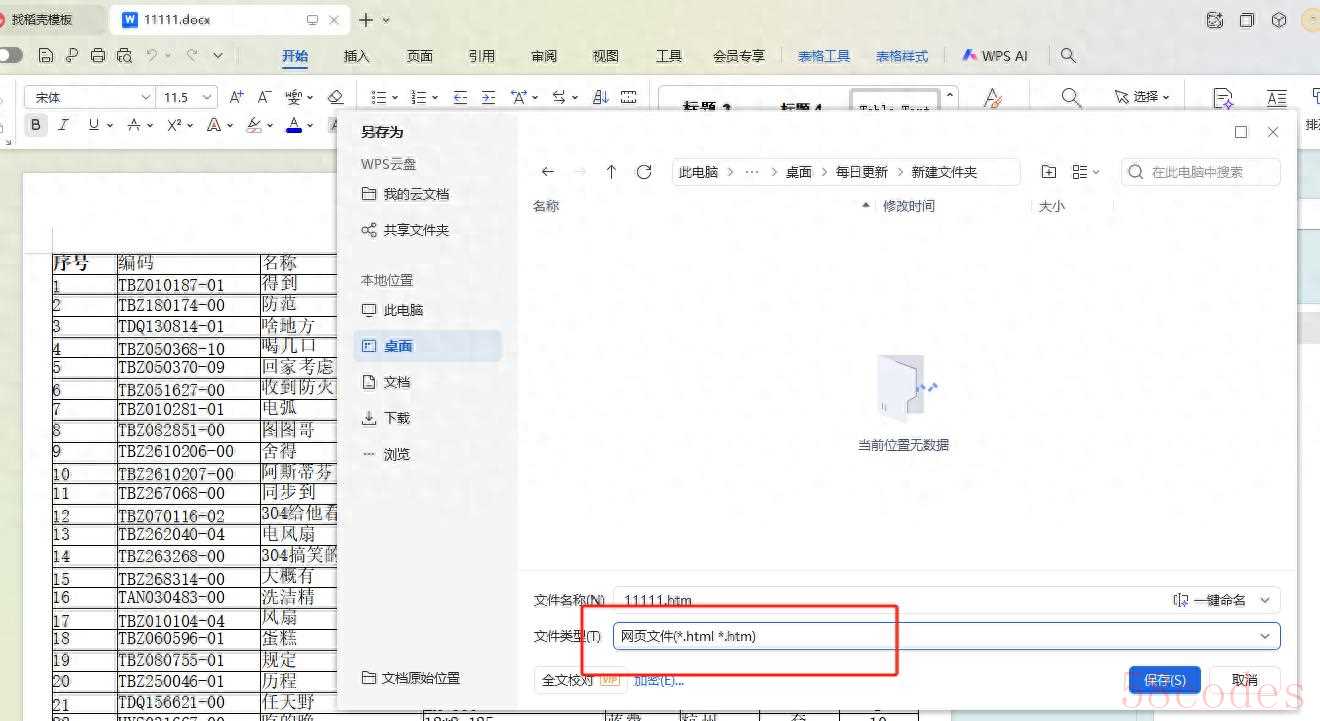Viewport: 1320px width, 721px height.
Task: Click the 保存(S) button
Action: (x=1164, y=680)
